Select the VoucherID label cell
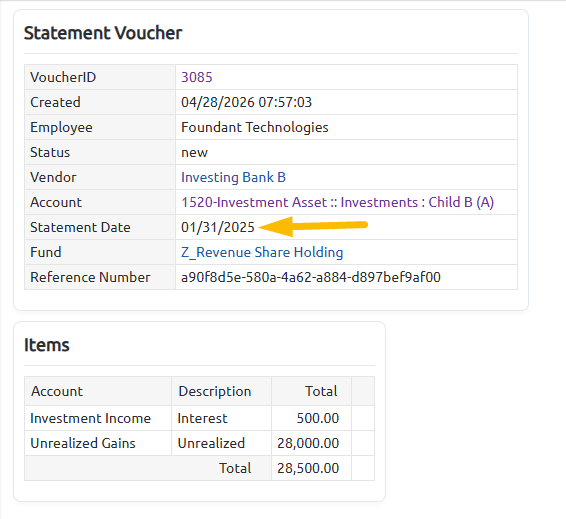 tap(100, 77)
